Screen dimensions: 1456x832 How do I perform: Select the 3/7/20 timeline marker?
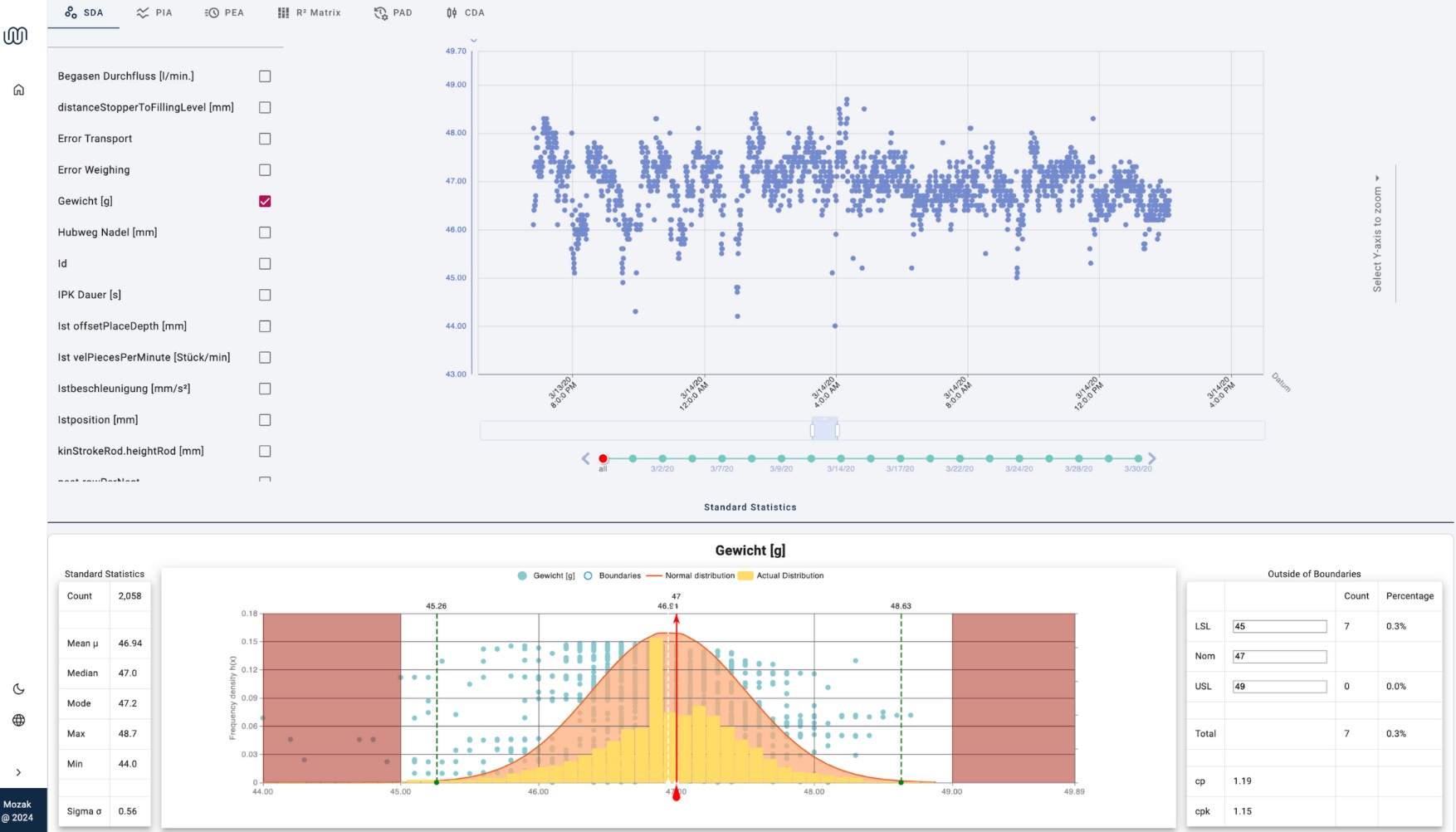[722, 458]
